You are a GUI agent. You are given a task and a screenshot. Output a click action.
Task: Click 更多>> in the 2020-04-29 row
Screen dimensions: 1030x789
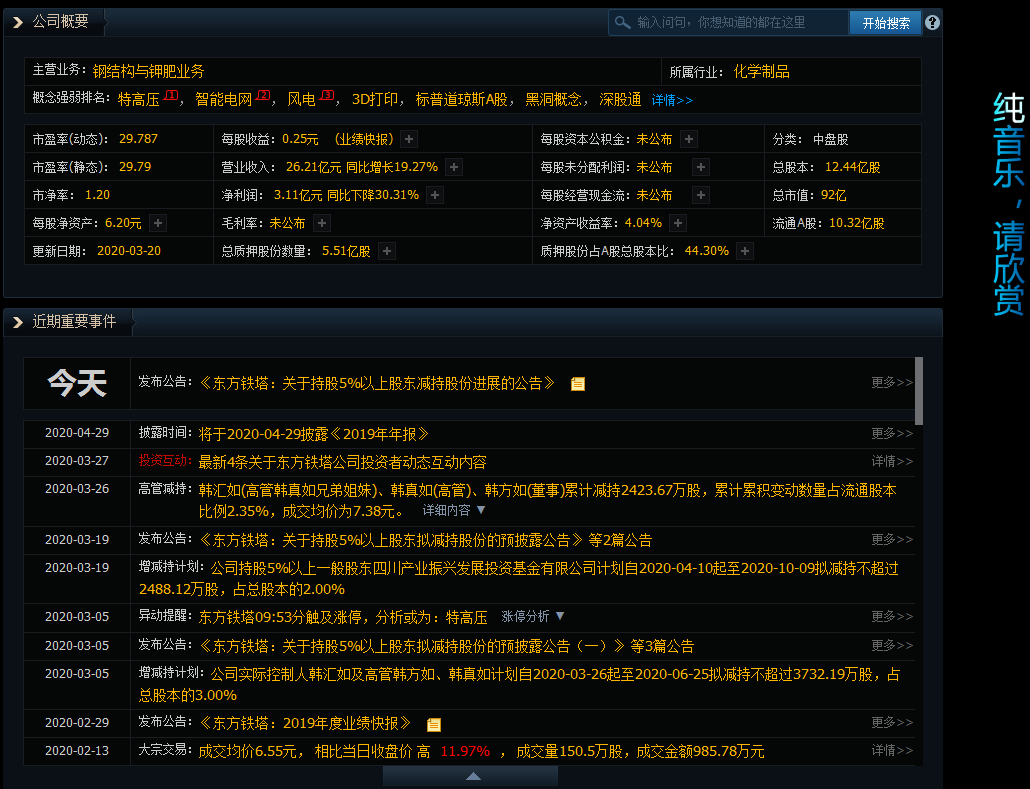(892, 434)
